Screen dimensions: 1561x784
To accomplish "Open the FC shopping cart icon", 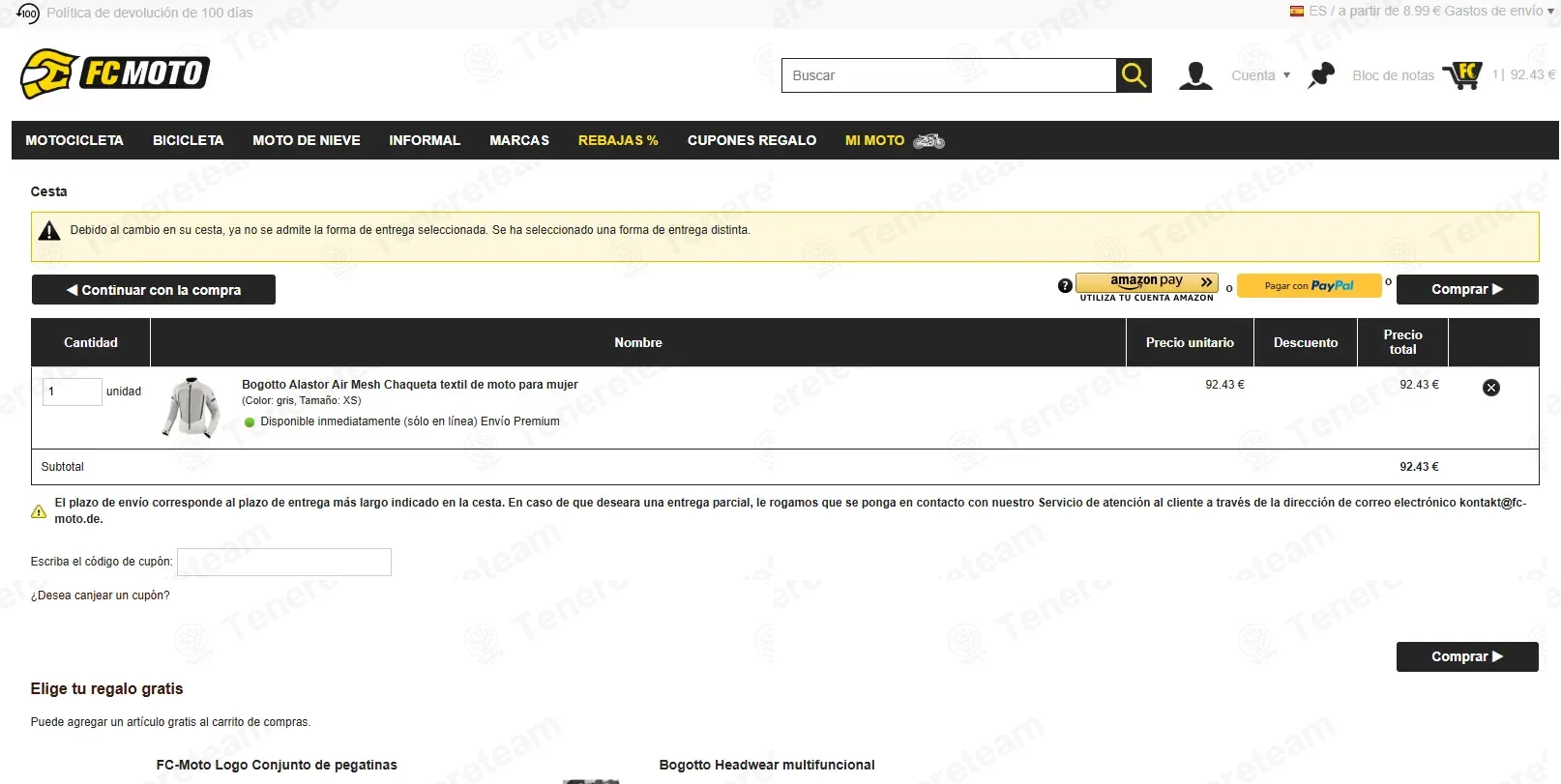I will pos(1462,75).
